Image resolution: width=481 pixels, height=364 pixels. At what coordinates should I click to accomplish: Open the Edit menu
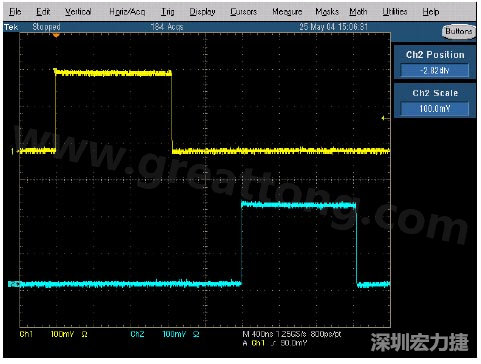coord(43,12)
